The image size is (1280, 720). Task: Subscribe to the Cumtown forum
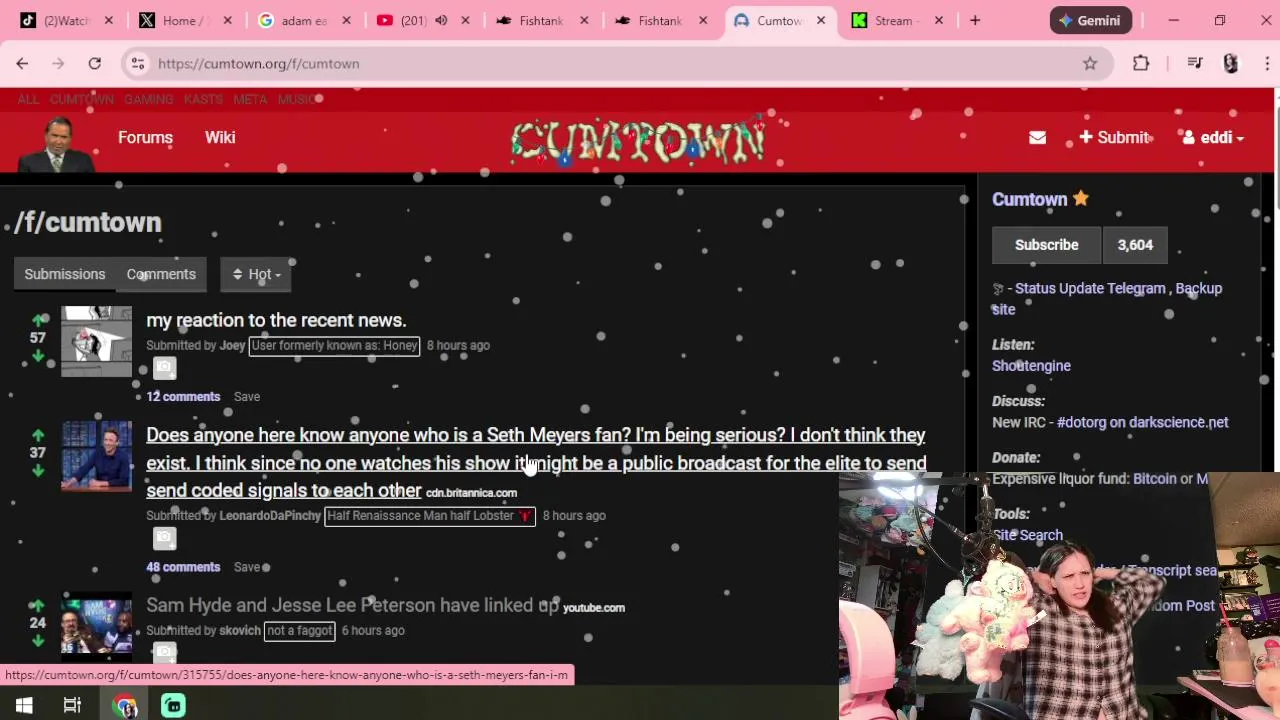click(1046, 245)
